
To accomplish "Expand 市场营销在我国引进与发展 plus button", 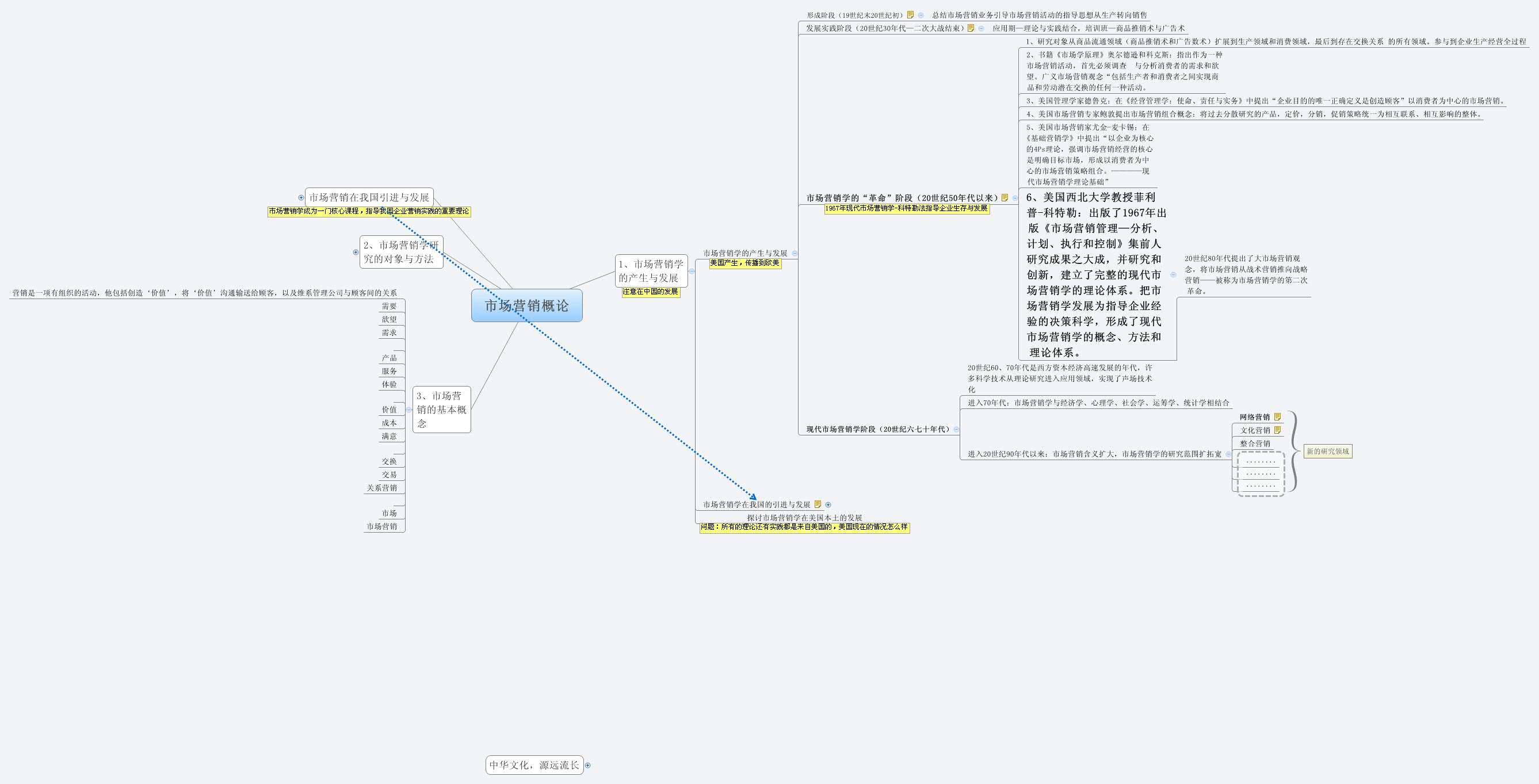I will [x=301, y=198].
